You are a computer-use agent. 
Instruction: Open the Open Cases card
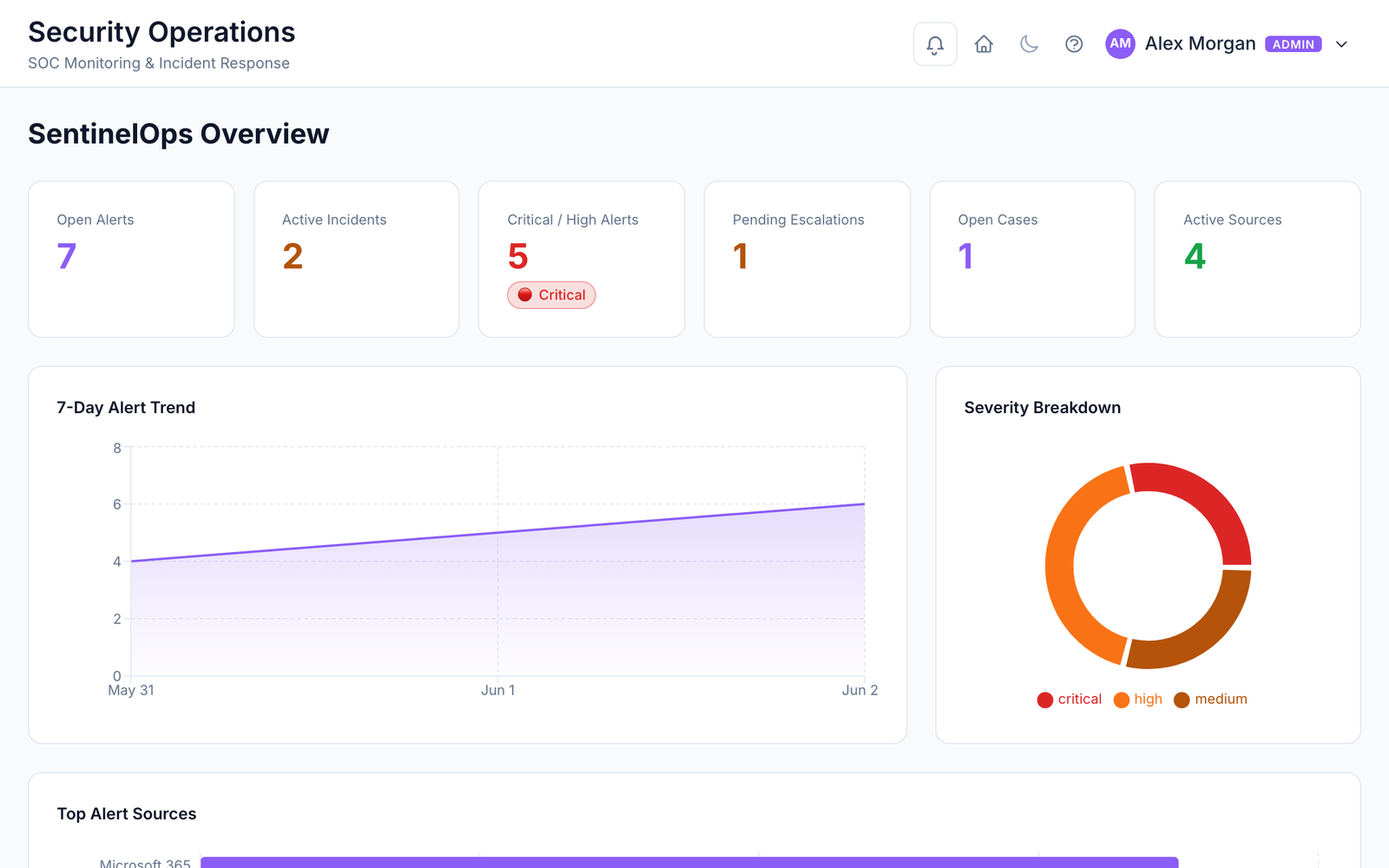[1032, 259]
